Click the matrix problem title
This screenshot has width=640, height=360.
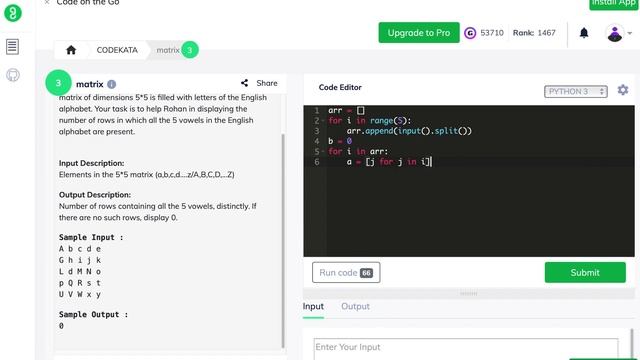pyautogui.click(x=89, y=84)
